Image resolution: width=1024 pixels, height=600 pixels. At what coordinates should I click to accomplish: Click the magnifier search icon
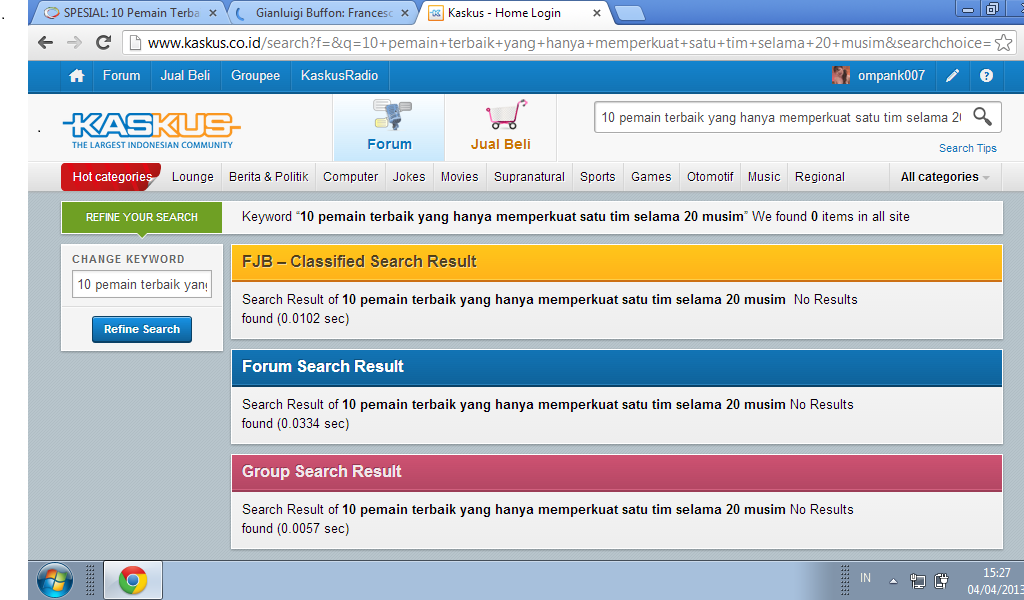pyautogui.click(x=982, y=117)
